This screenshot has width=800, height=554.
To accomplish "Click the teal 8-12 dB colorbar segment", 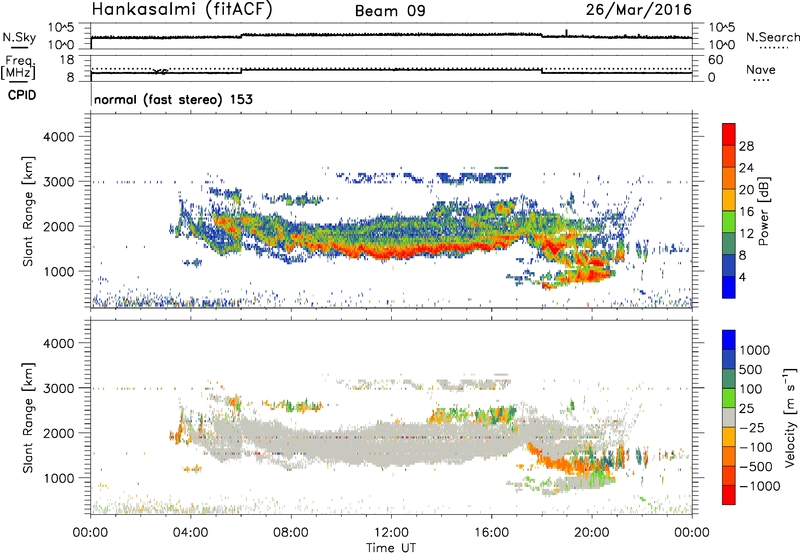I will click(x=729, y=243).
